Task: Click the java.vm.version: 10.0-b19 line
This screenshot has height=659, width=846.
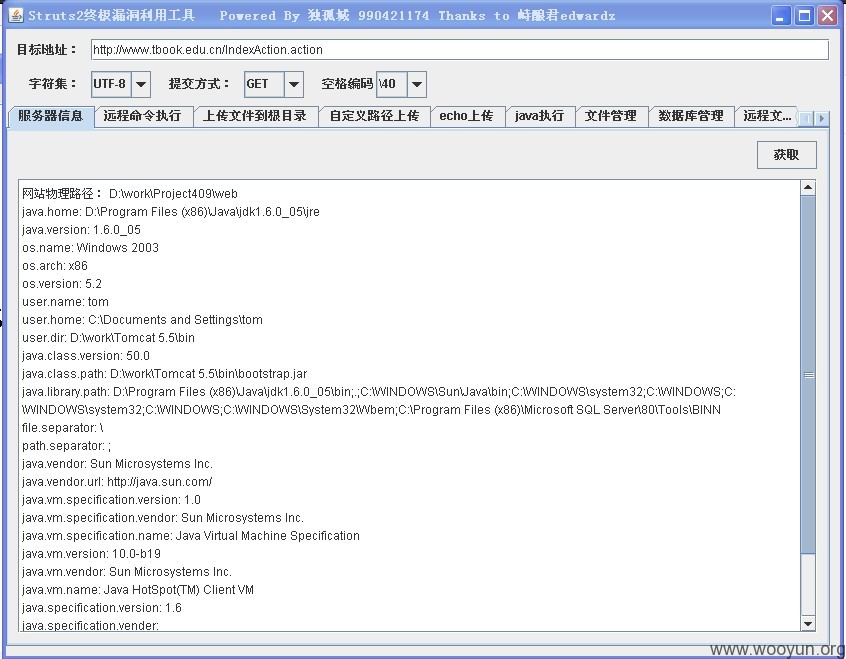Action: (x=91, y=554)
